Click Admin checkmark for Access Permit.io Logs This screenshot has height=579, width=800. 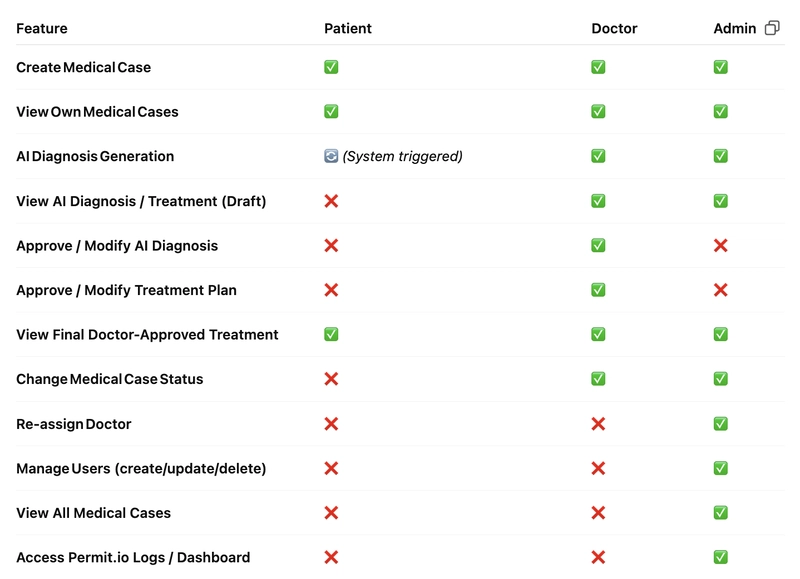point(720,557)
